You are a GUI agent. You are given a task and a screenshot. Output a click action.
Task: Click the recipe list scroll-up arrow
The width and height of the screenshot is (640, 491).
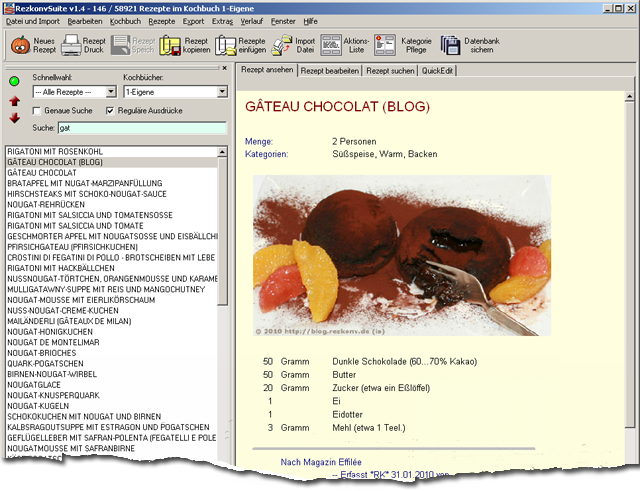click(222, 152)
